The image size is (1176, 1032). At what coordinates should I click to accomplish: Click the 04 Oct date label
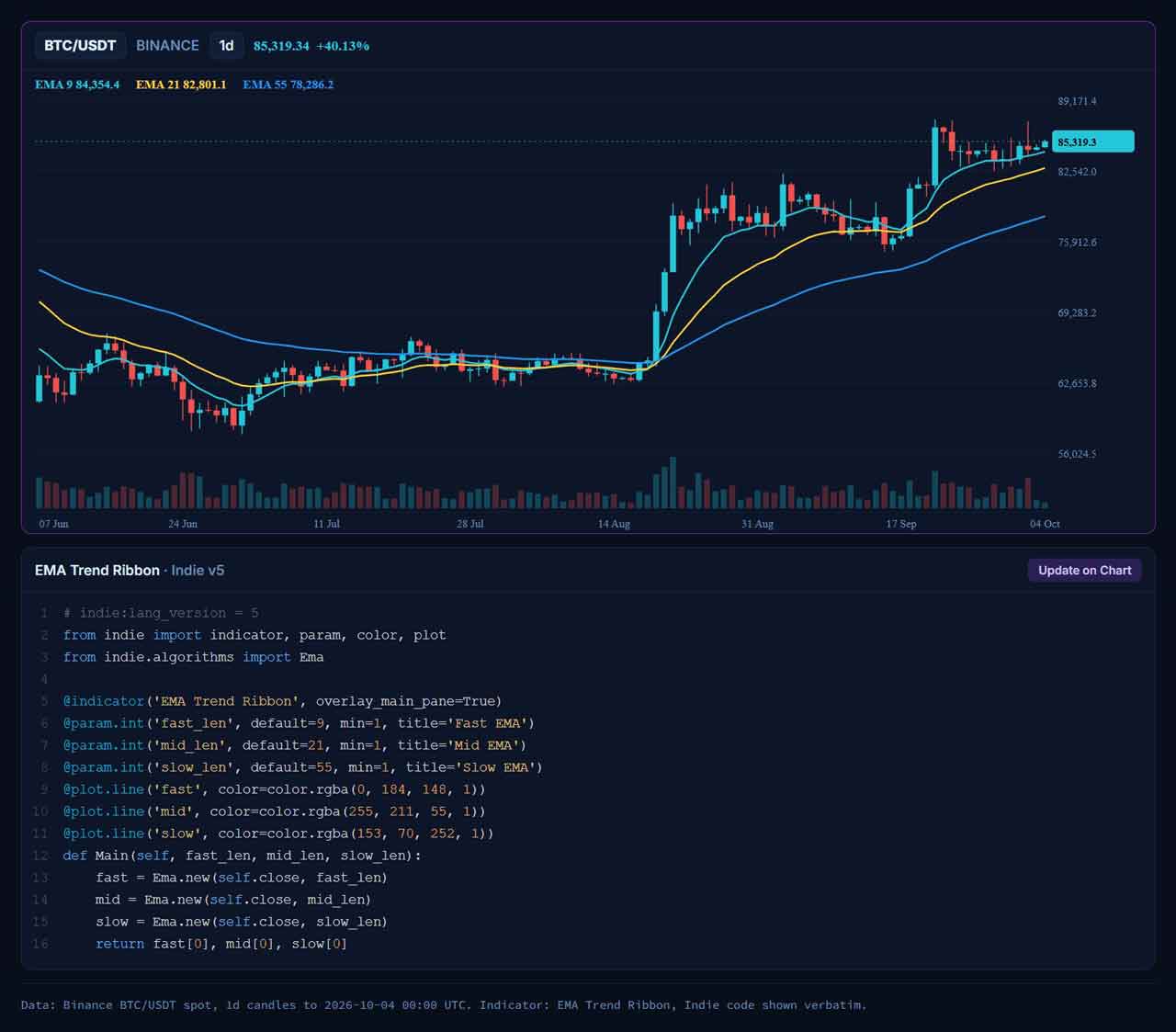pos(1045,524)
